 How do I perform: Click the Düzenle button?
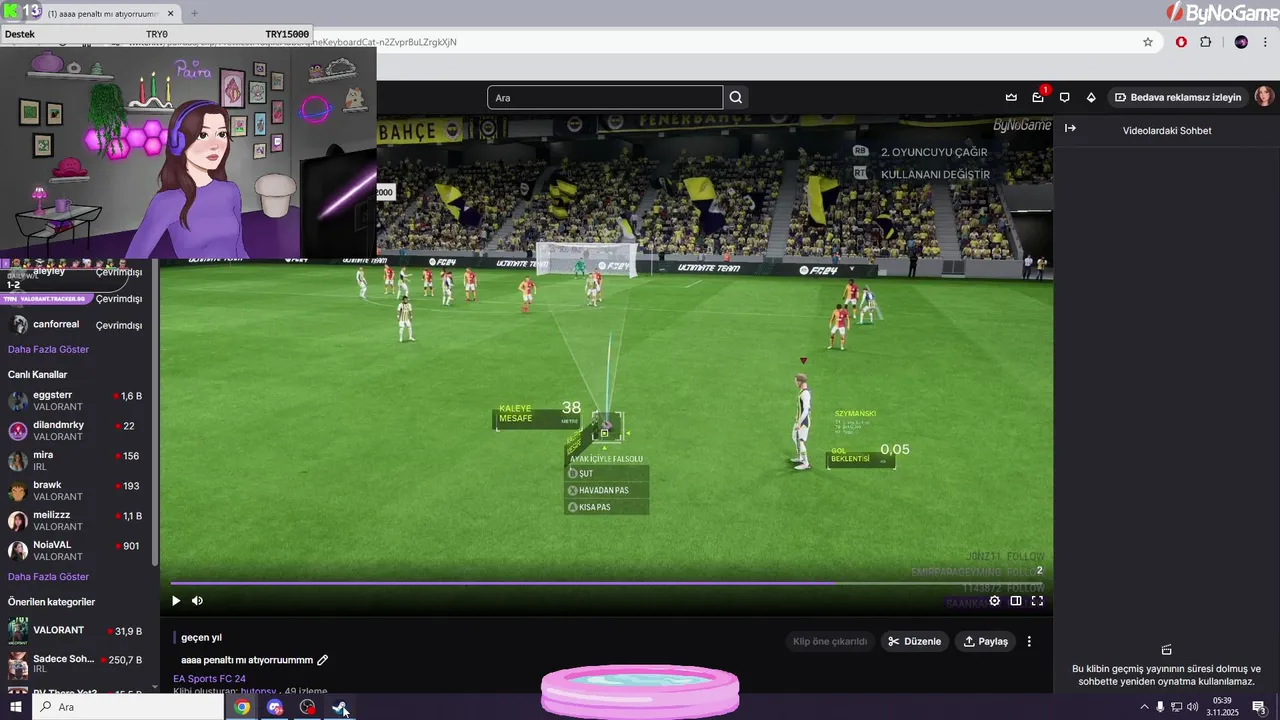point(915,641)
